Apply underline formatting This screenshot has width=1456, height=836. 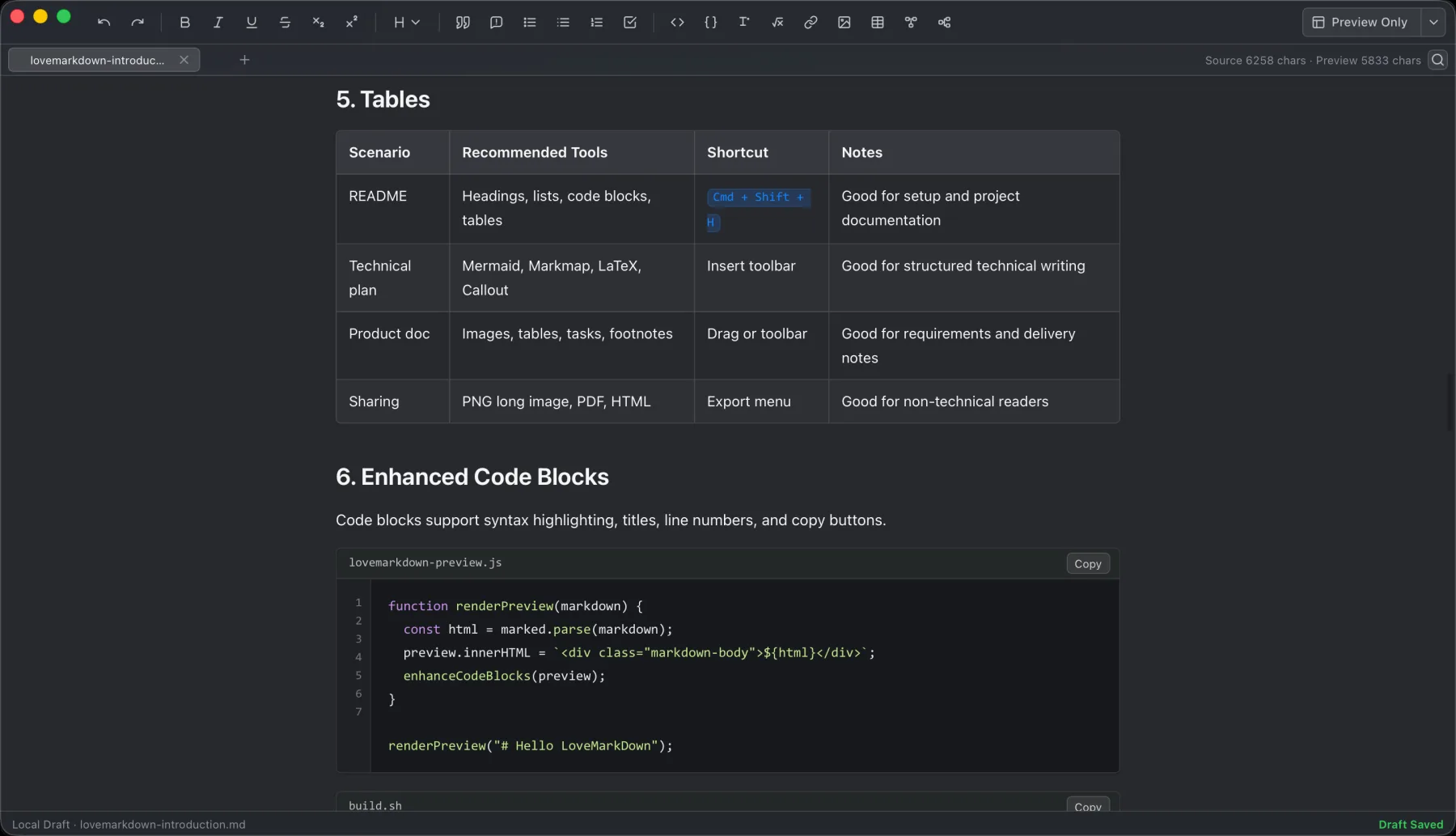(x=252, y=22)
